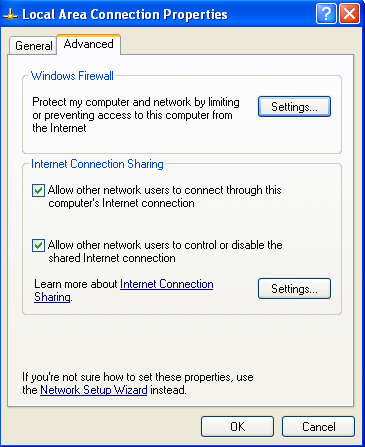Screen dimensions: 365x447
Task: Switch to the General tab
Action: 33,46
